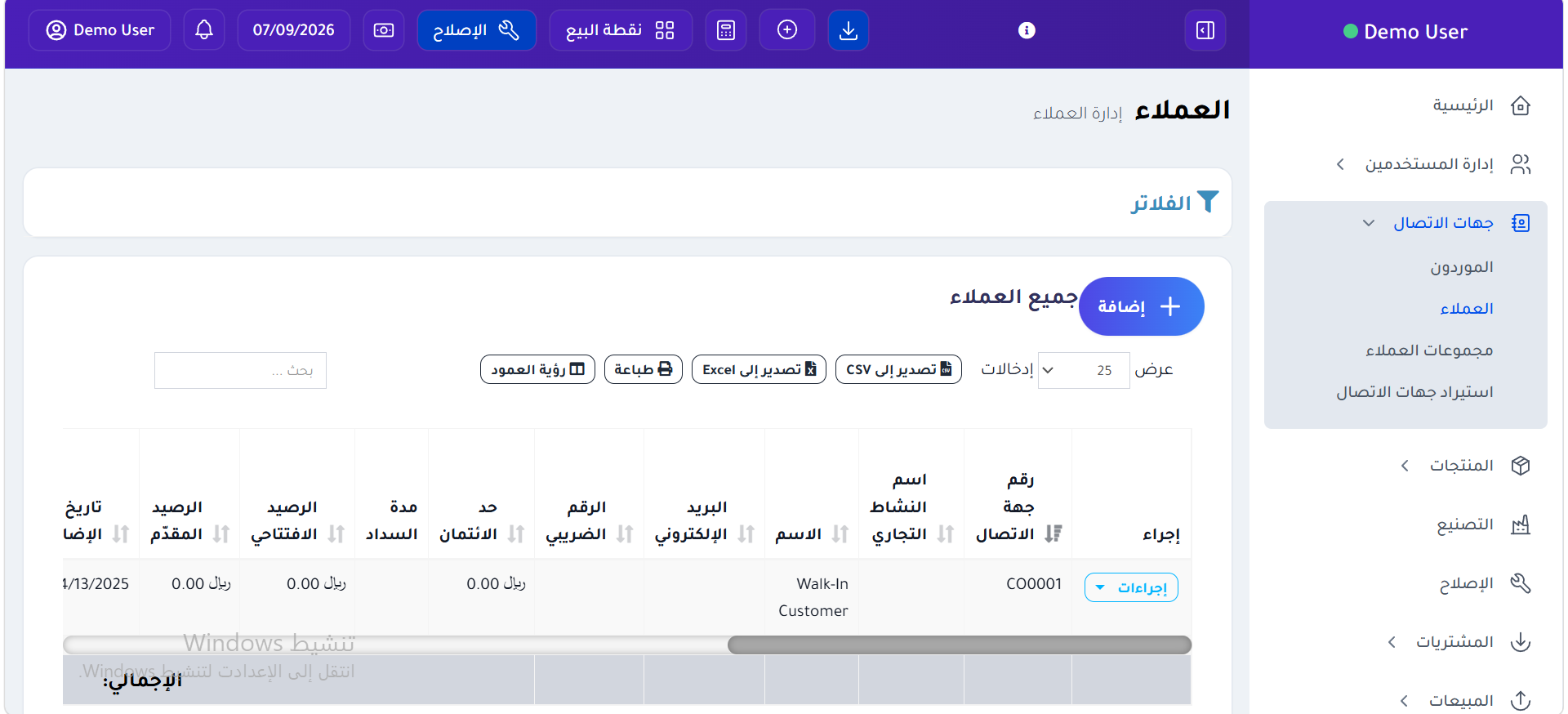Sort by البريد الإلكتروني column arrows
Screen dimensions: 1568x714
[746, 534]
